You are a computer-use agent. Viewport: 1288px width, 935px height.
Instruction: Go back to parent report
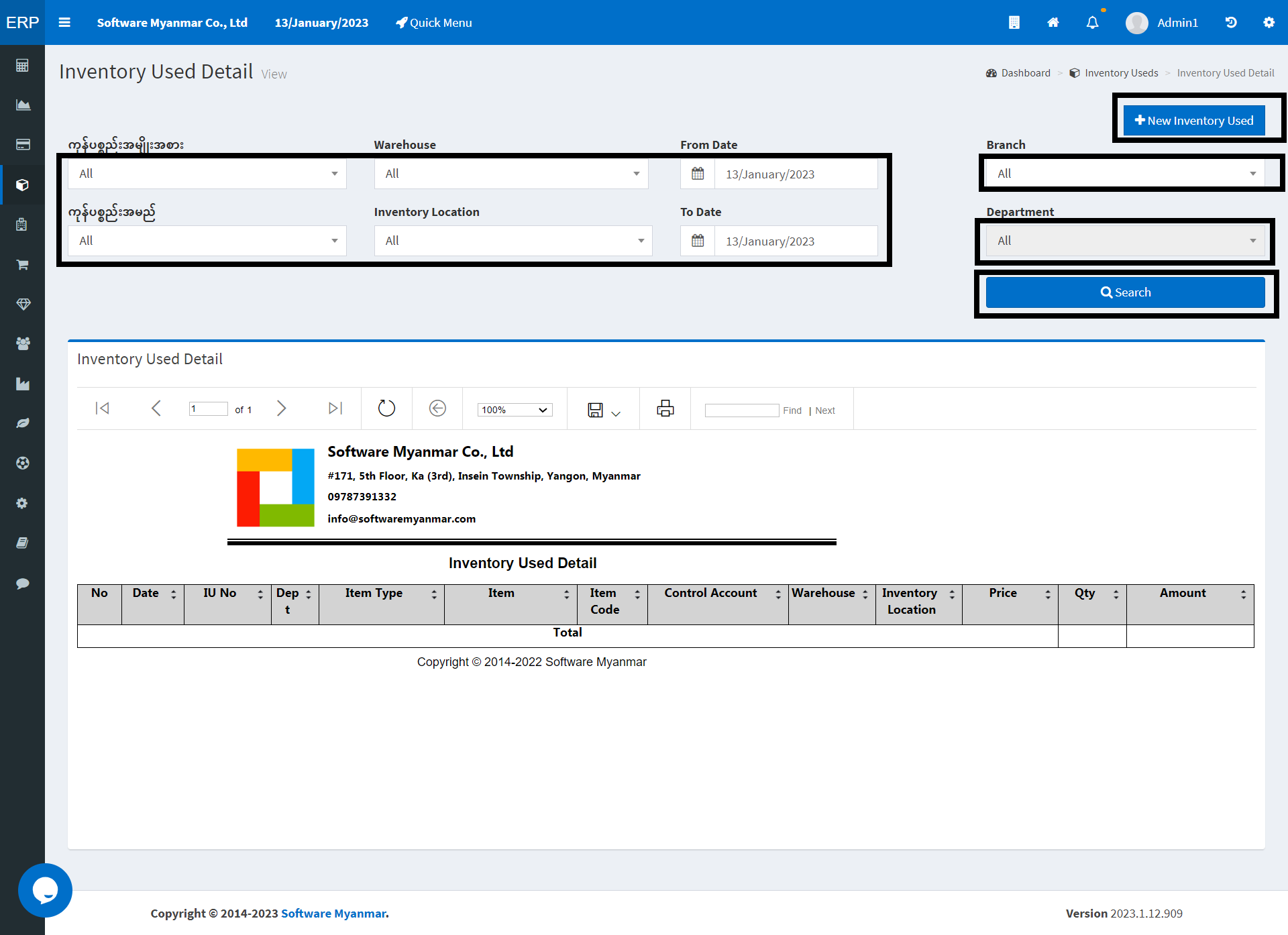click(x=437, y=408)
